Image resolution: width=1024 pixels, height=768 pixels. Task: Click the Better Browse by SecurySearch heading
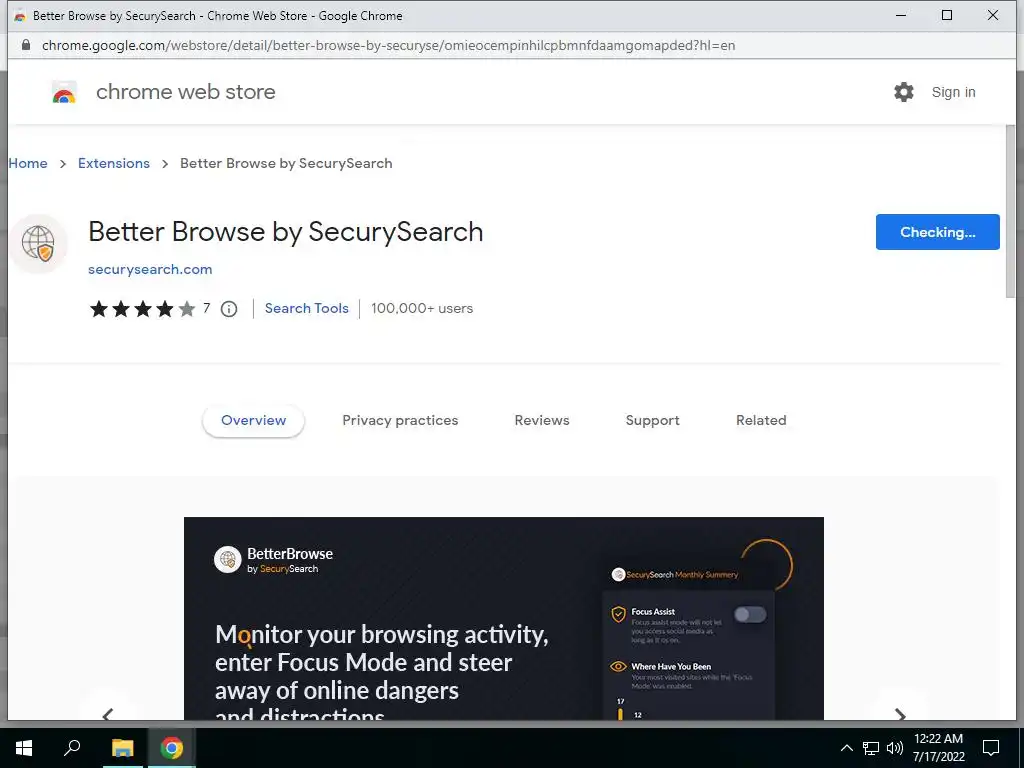[285, 232]
